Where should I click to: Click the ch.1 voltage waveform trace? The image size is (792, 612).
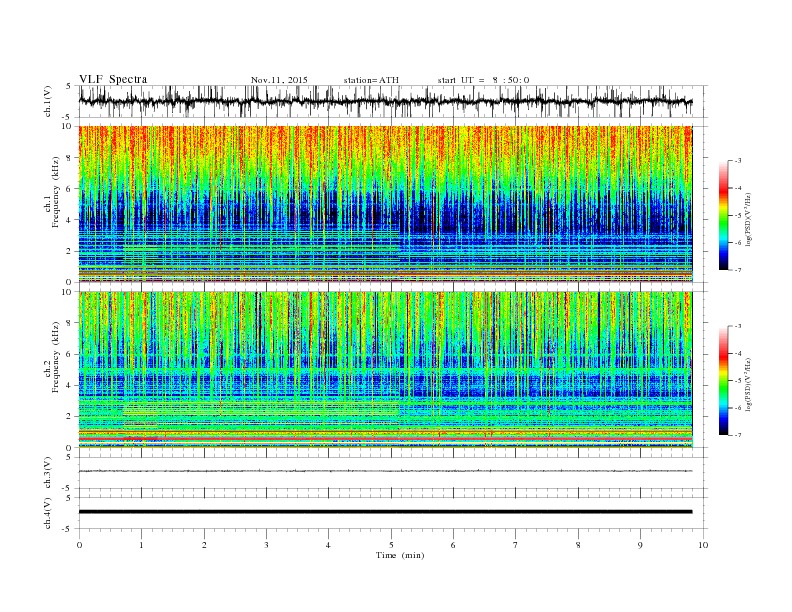(x=385, y=101)
